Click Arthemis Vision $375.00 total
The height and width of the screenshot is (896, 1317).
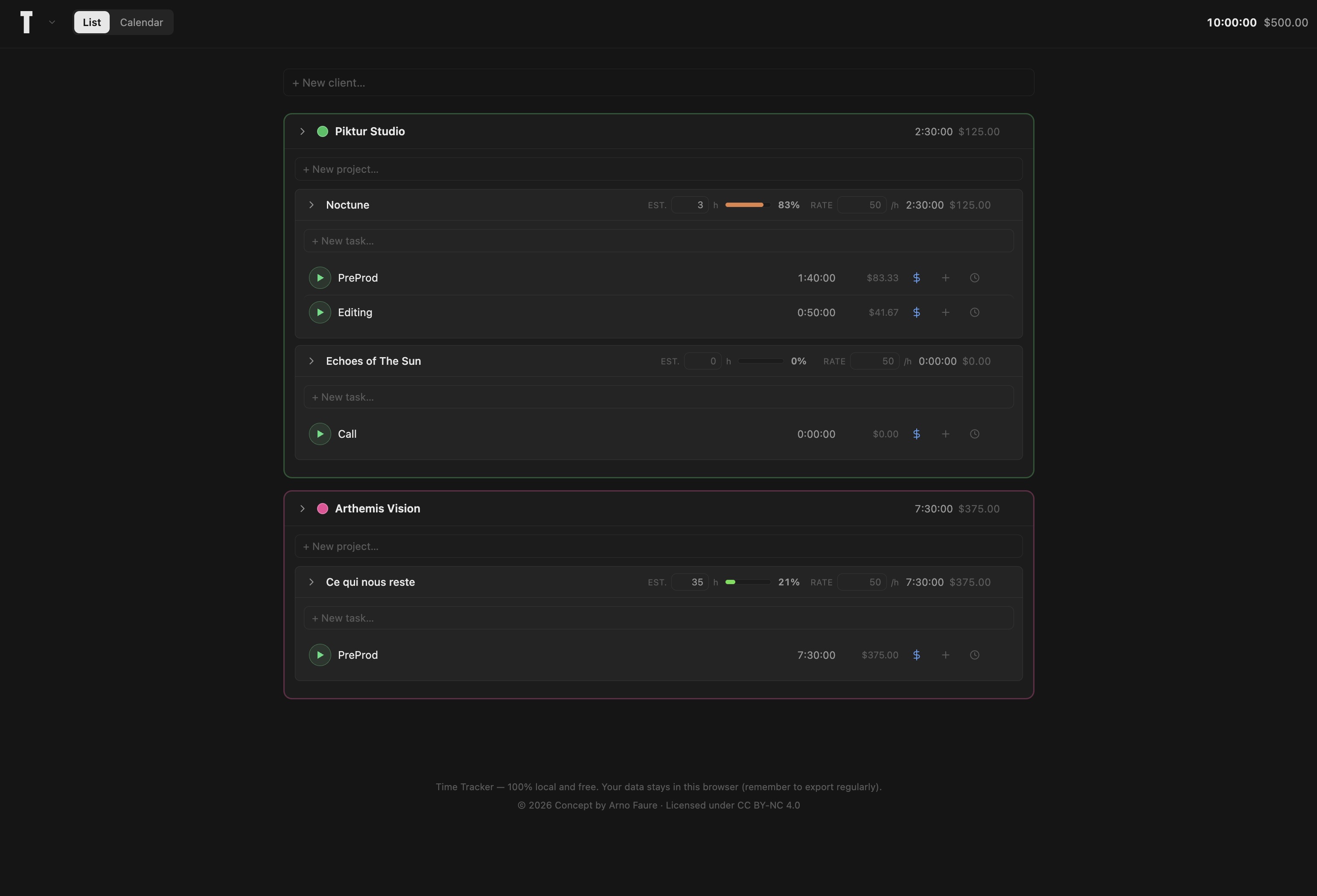click(979, 509)
